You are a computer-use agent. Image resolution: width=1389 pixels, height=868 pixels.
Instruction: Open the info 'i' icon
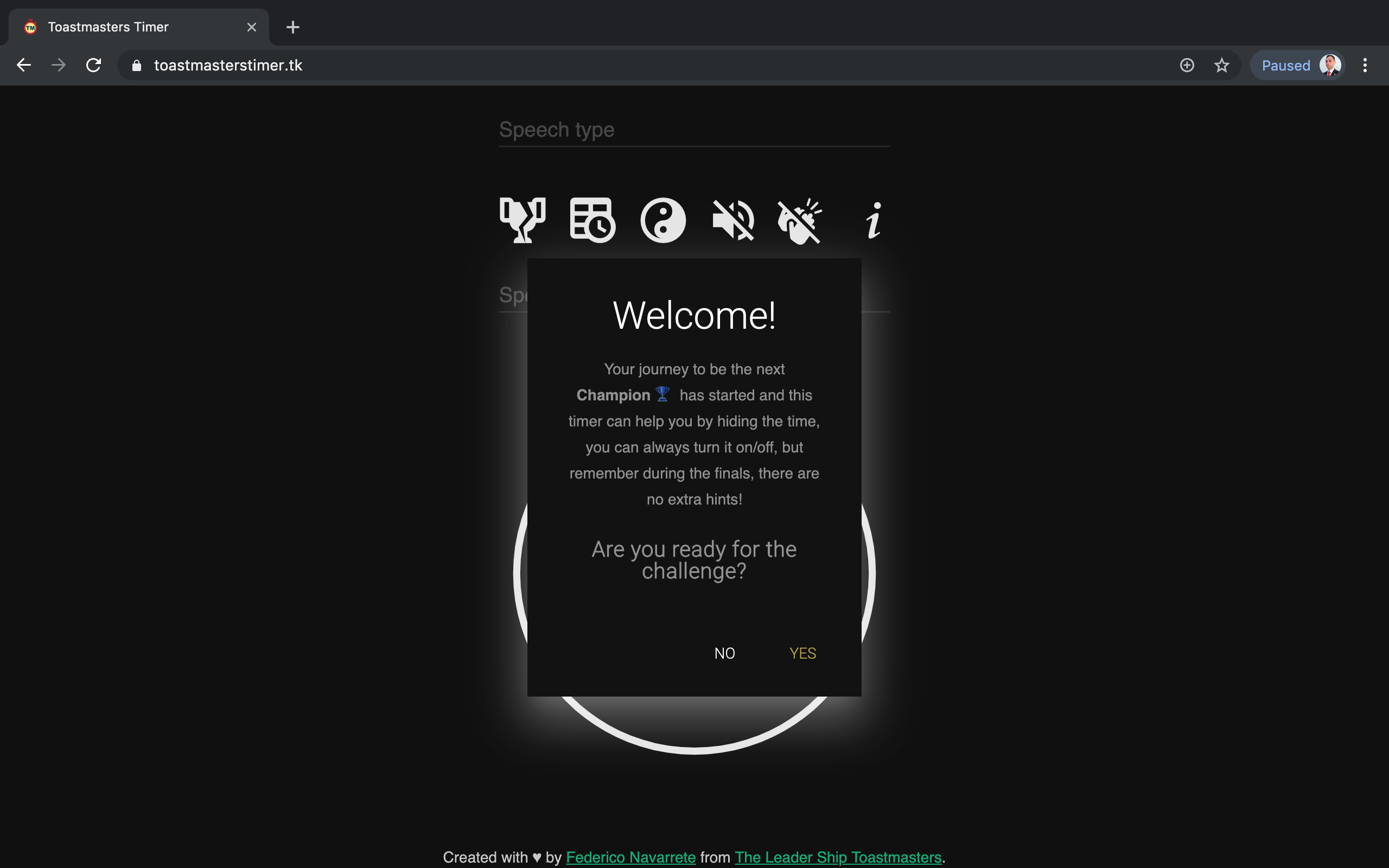tap(874, 220)
